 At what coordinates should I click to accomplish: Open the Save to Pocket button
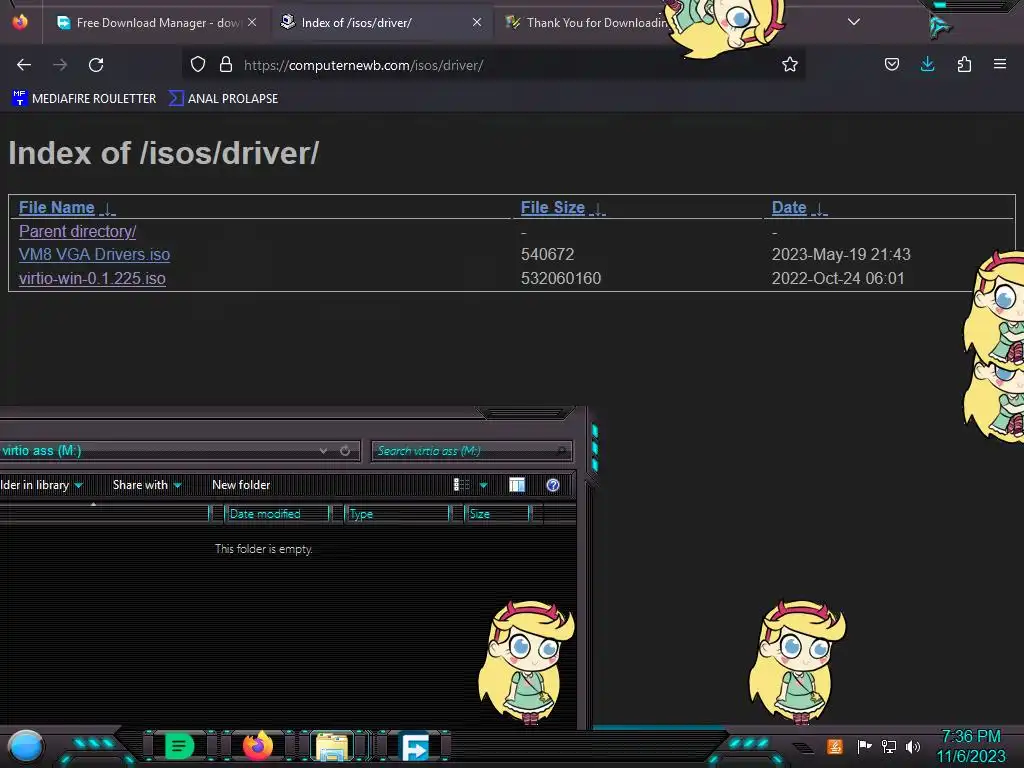891,64
